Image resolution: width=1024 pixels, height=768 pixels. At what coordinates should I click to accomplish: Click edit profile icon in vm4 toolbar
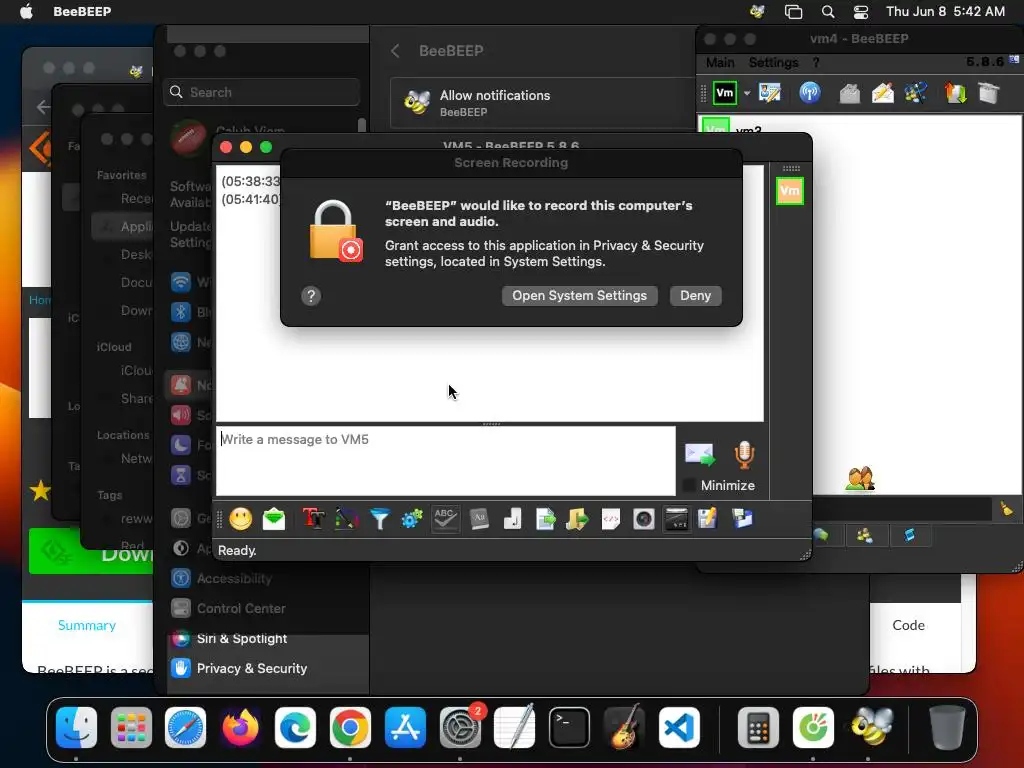tap(770, 93)
